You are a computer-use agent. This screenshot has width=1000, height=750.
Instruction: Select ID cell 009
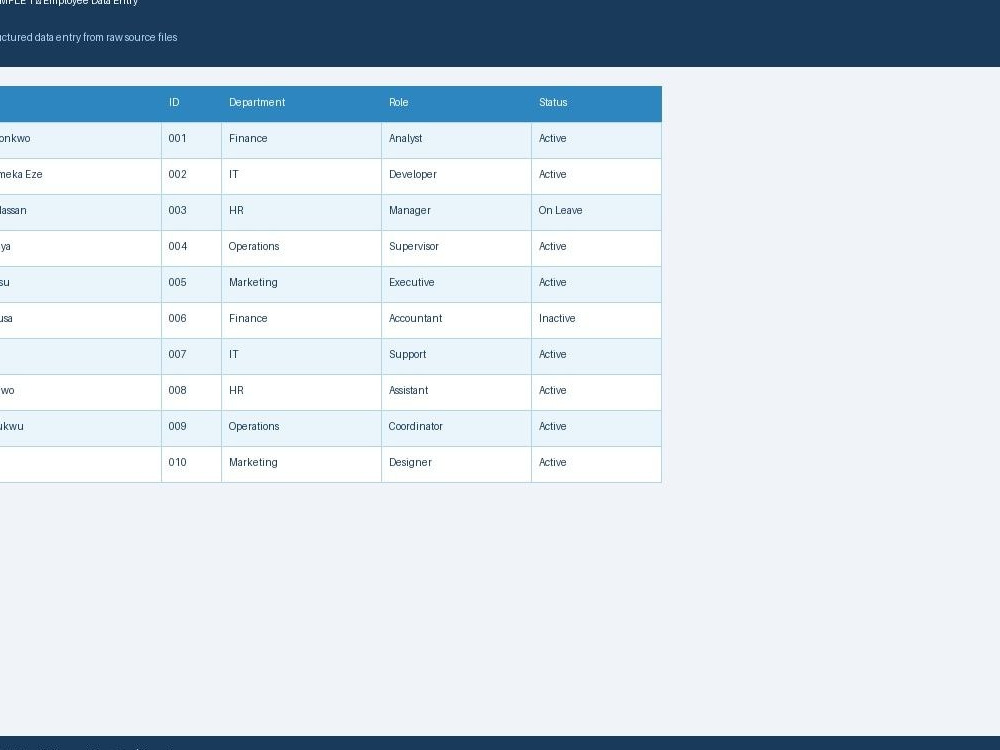pyautogui.click(x=191, y=428)
